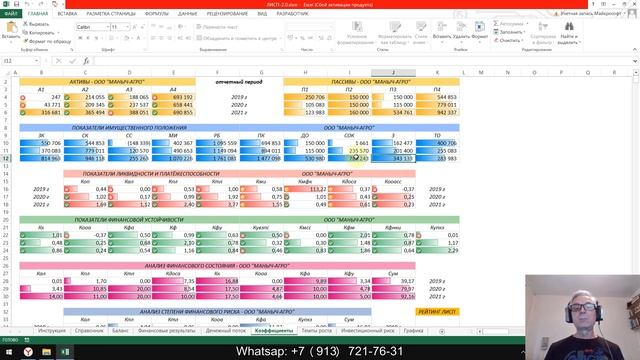Screen dimensions: 640x360
Task: Click the Yandex browser taskbar icon
Action: [x=28, y=351]
